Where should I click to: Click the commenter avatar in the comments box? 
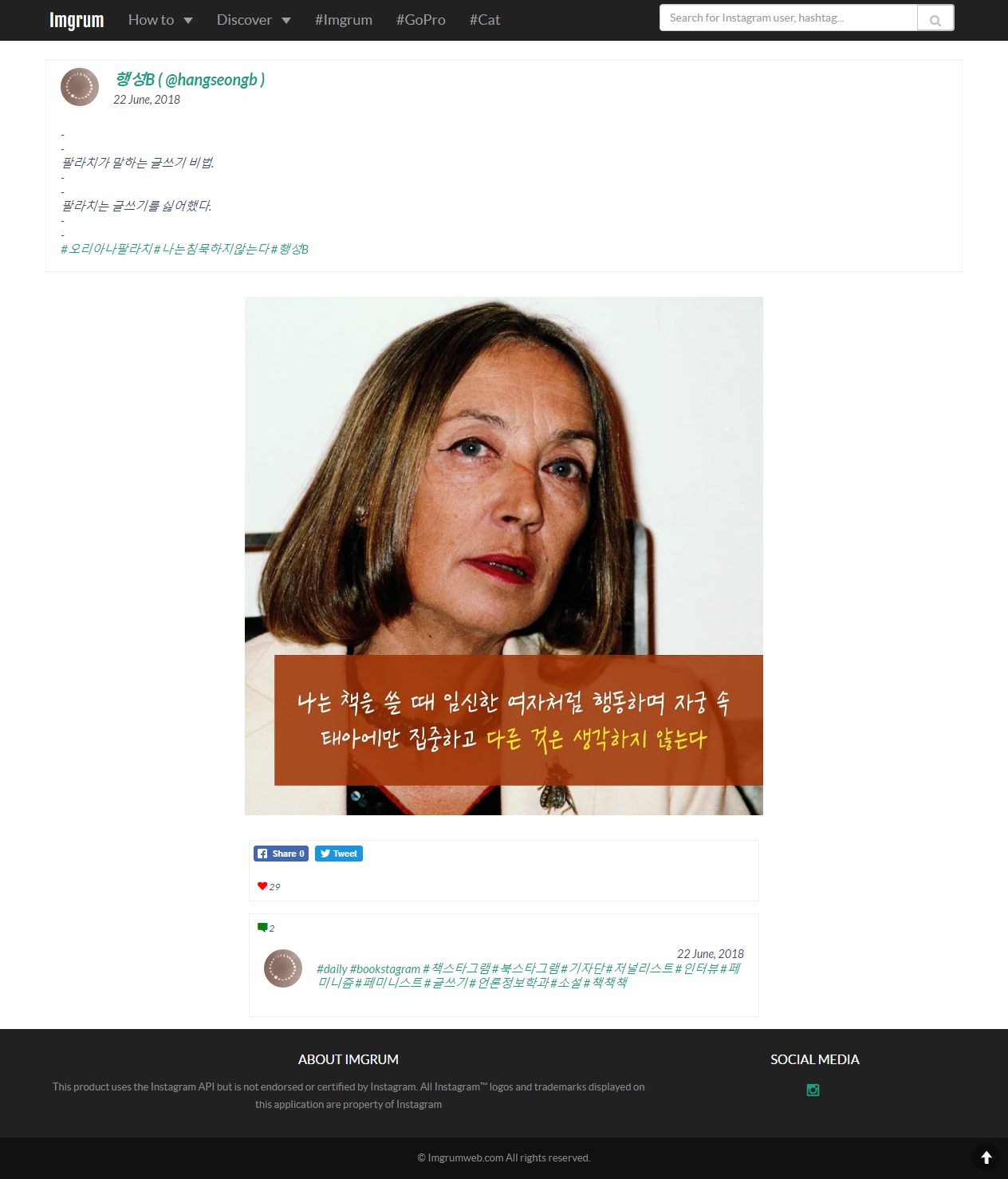click(283, 968)
